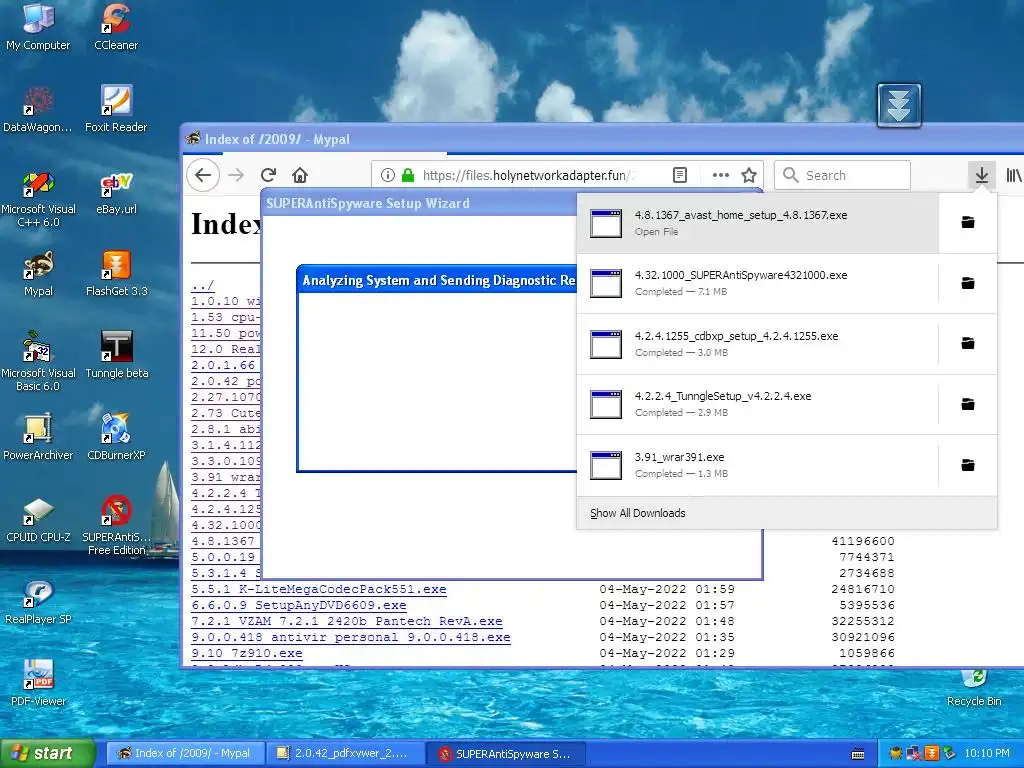Show folder for cdbxp_setup download
The height and width of the screenshot is (768, 1024).
pos(968,344)
